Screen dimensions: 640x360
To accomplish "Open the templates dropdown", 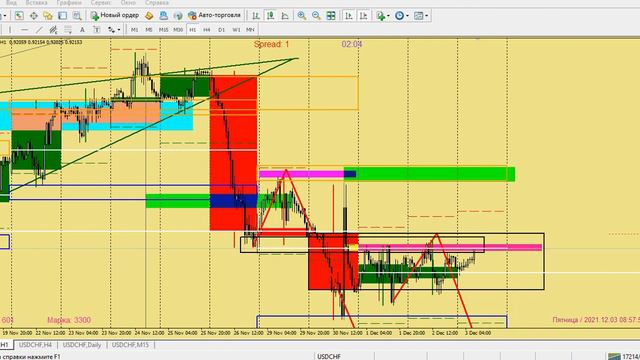I will [x=421, y=16].
